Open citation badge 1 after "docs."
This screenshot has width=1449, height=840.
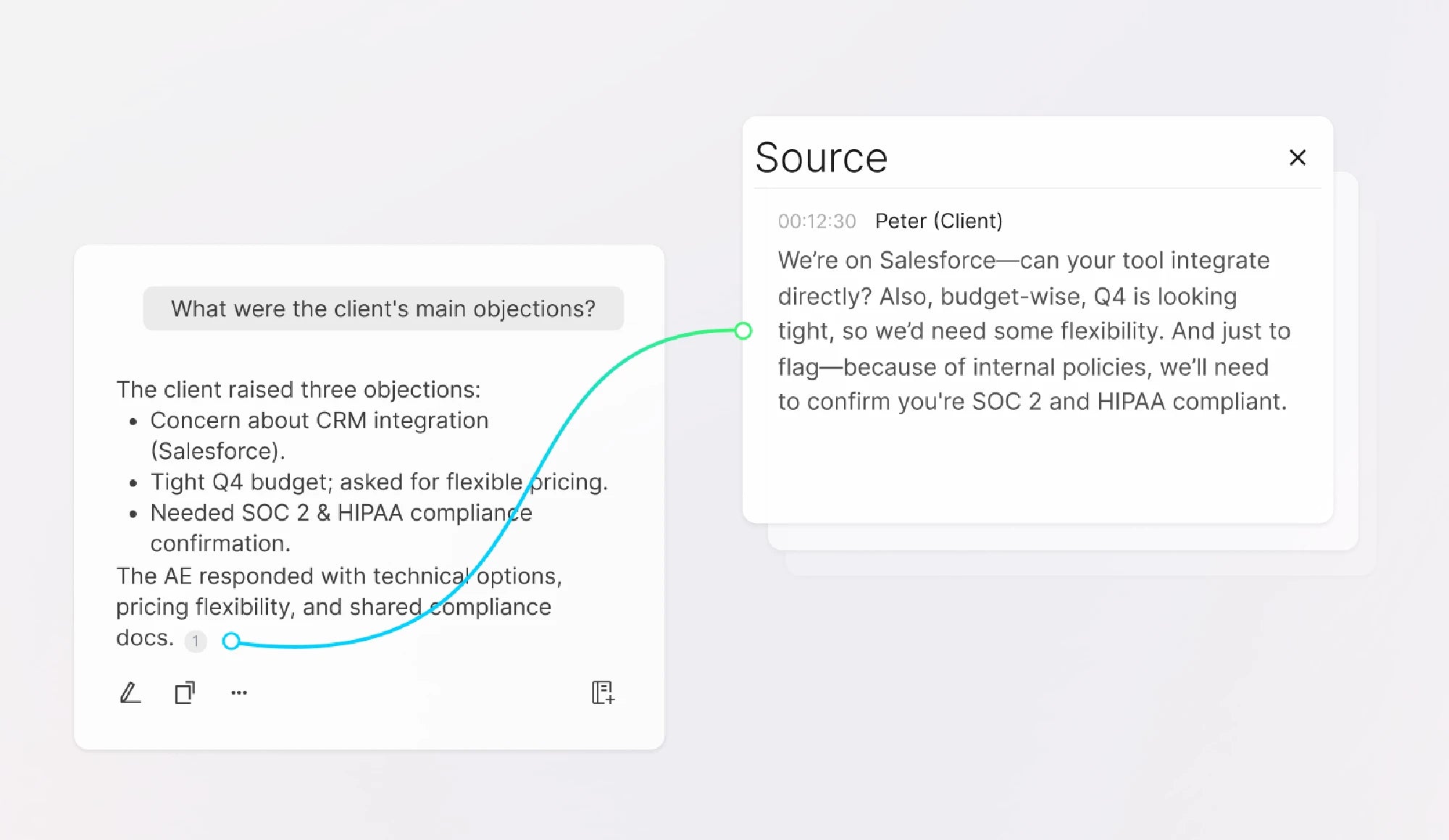coord(196,641)
